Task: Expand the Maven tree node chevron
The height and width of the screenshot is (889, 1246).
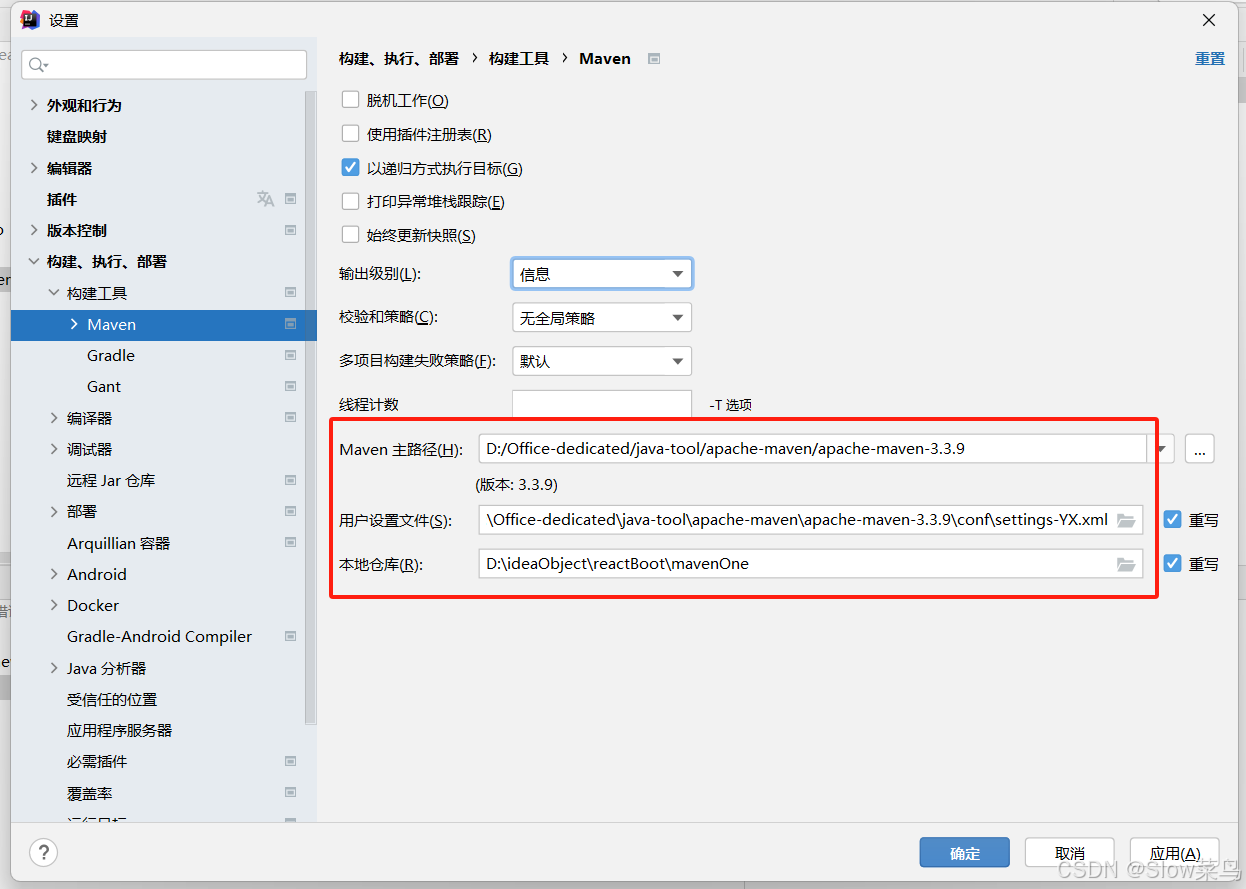Action: click(74, 324)
